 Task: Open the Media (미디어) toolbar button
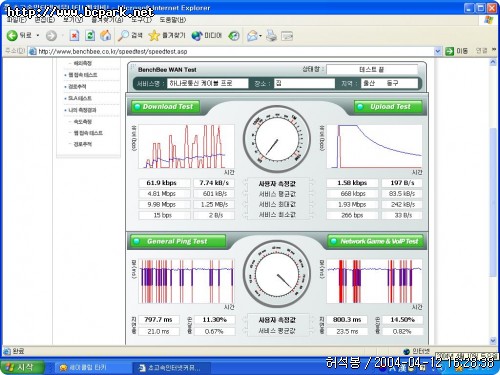(206, 36)
